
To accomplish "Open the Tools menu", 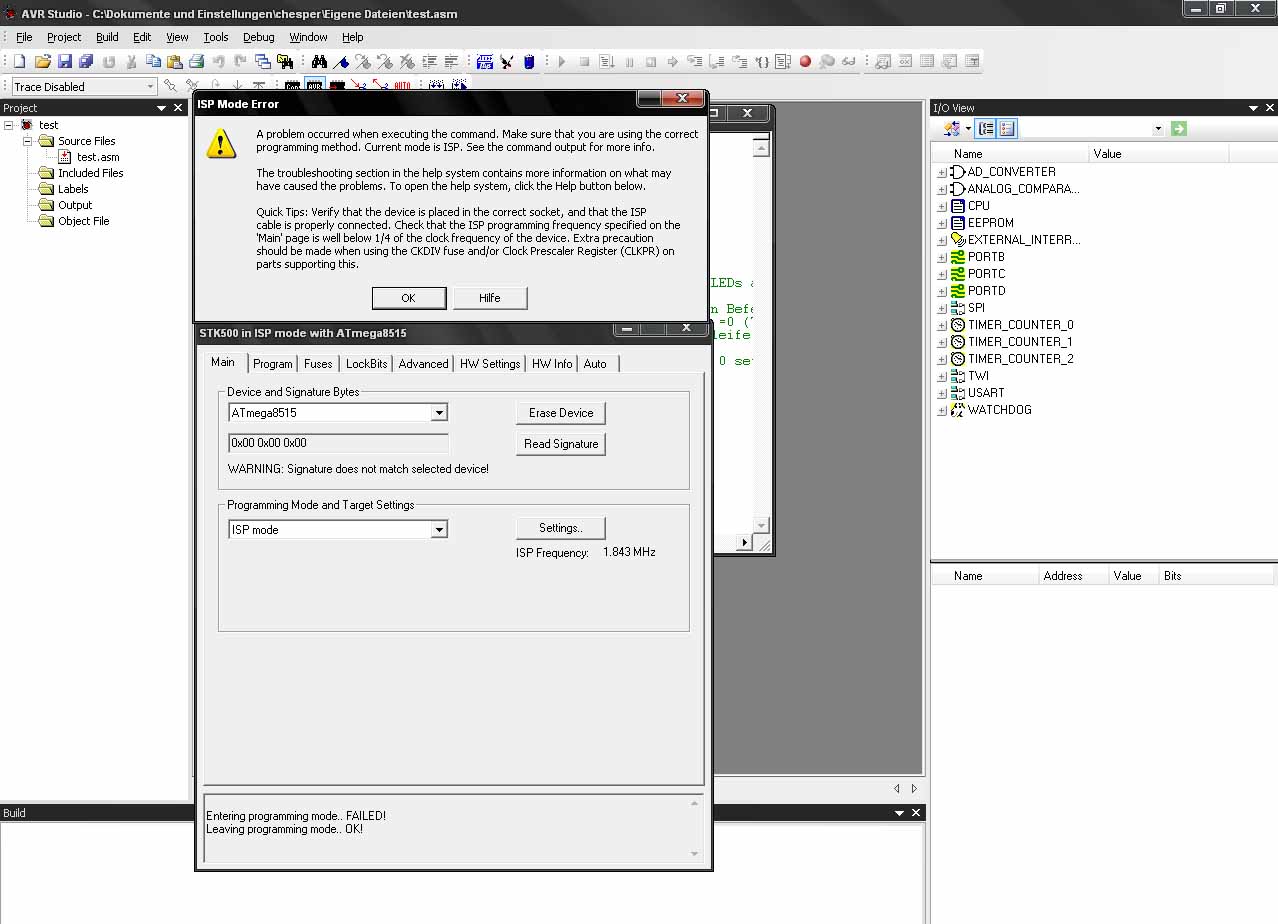I will [216, 37].
